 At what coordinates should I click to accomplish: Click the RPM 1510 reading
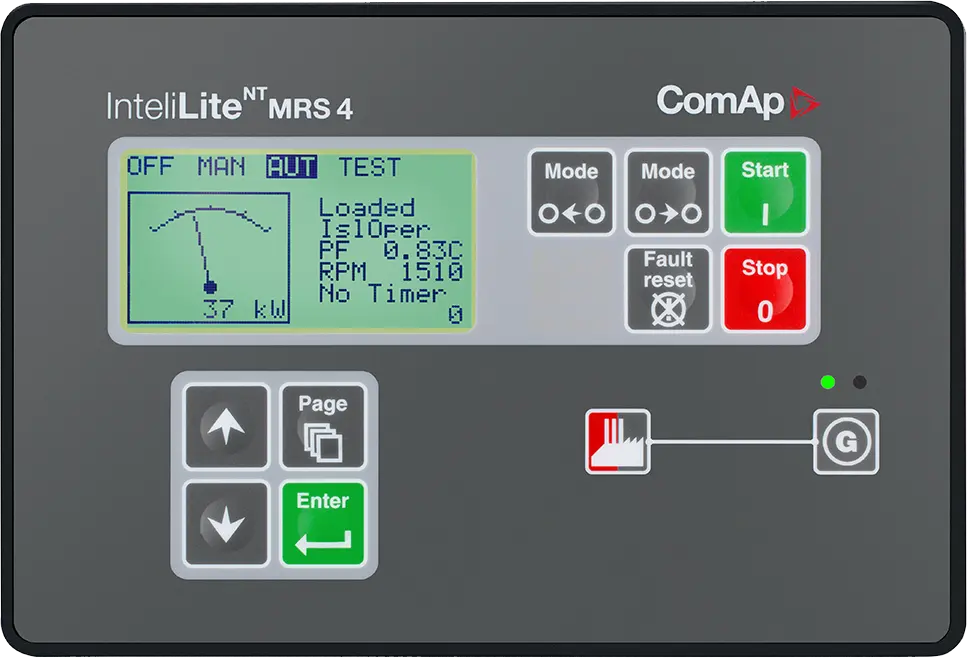[x=390, y=272]
